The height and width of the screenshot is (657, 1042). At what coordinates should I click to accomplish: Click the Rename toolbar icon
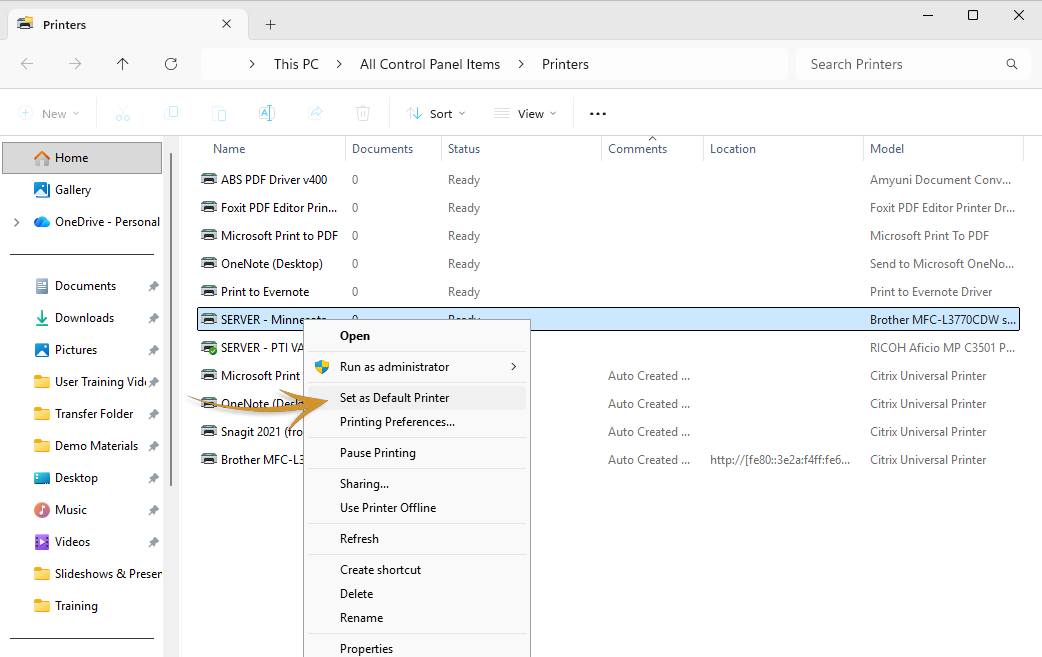pos(266,113)
